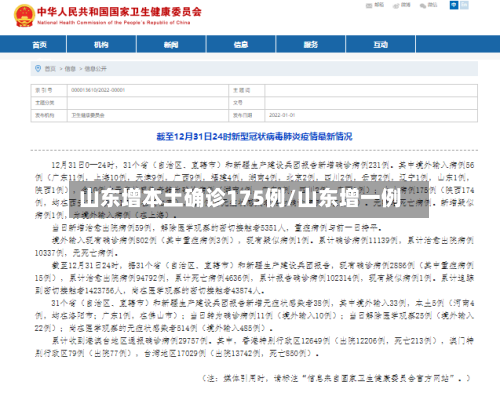Viewport: 500px width, 400px height.
Task: Click the WeChat bubble icon in the top bar
Action: pyautogui.click(x=423, y=6)
